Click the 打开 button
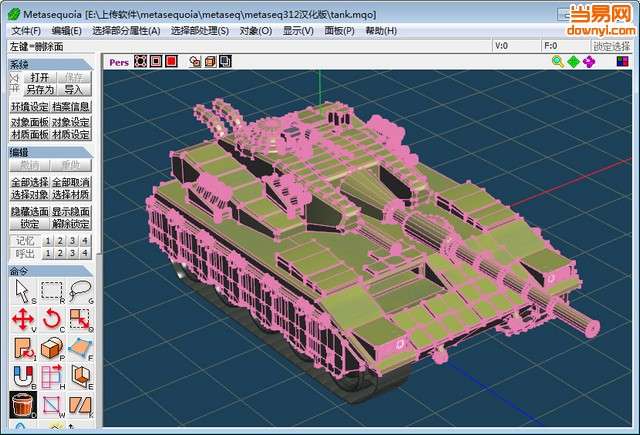The width and height of the screenshot is (640, 435). 39,77
